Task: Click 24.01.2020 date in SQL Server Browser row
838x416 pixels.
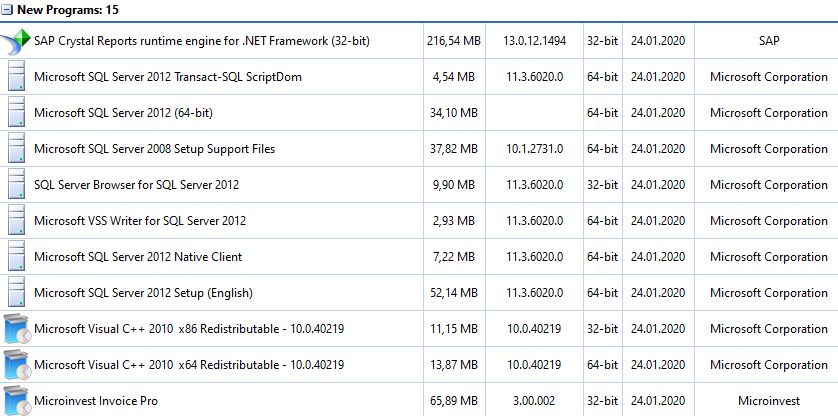Action: pyautogui.click(x=658, y=184)
